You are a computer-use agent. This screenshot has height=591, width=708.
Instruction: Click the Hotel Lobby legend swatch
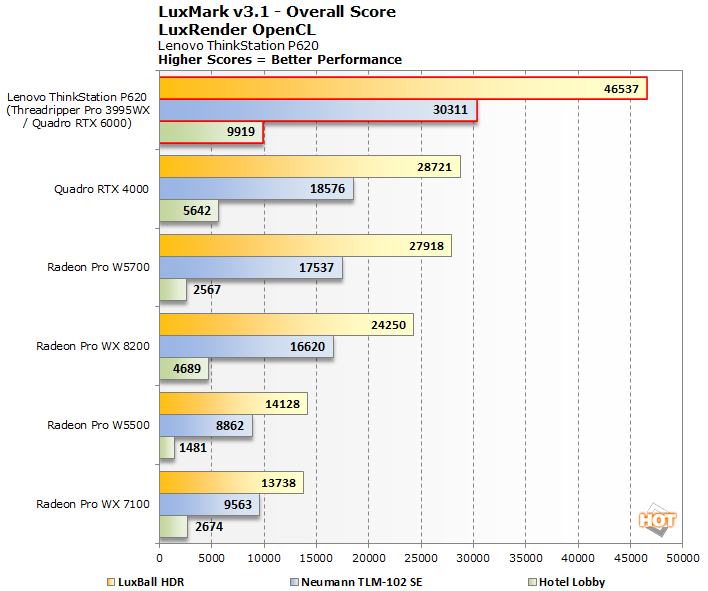click(x=532, y=582)
